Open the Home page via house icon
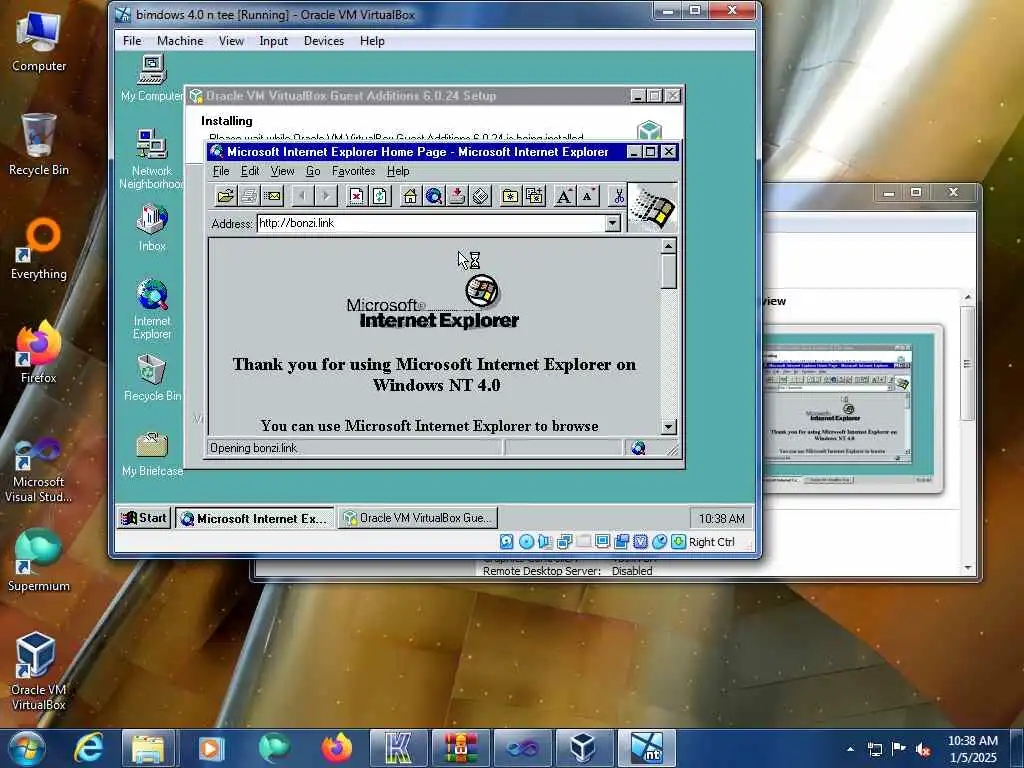The image size is (1024, 768). [x=410, y=196]
